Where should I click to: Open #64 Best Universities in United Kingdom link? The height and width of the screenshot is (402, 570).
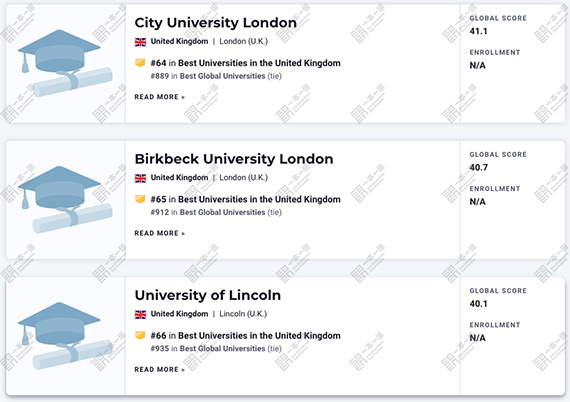pos(245,63)
